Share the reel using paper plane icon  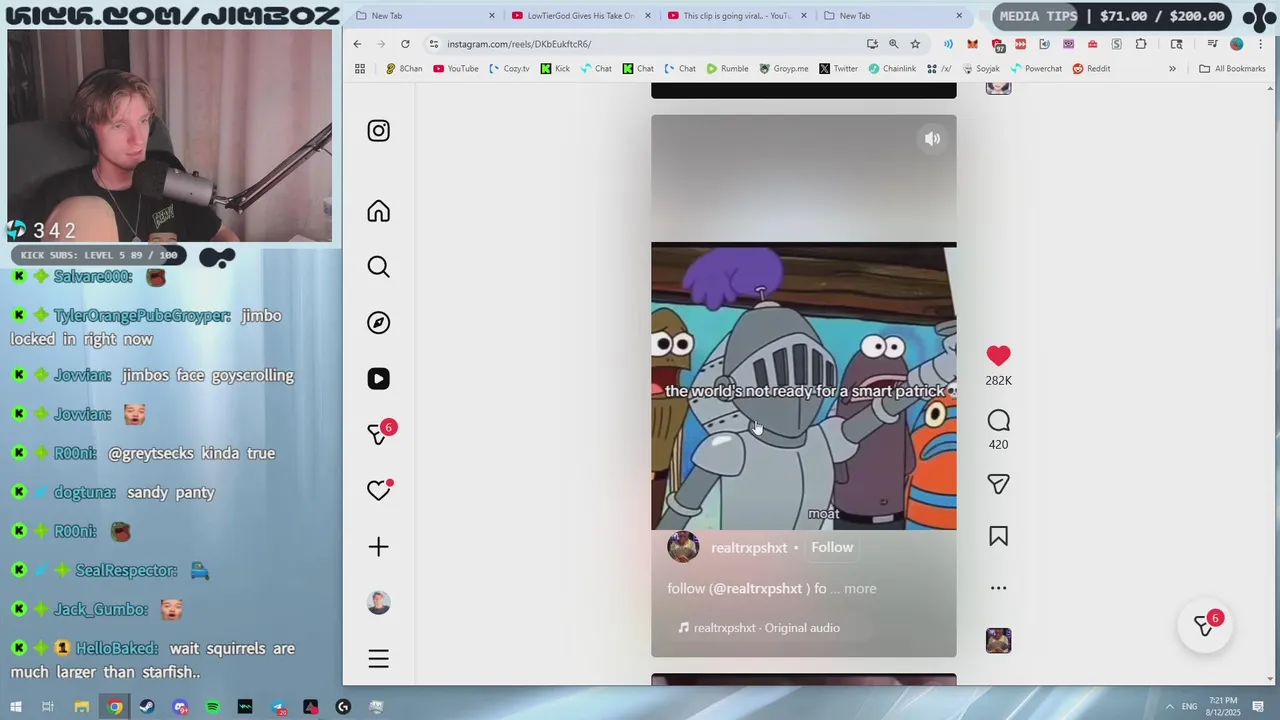click(998, 484)
